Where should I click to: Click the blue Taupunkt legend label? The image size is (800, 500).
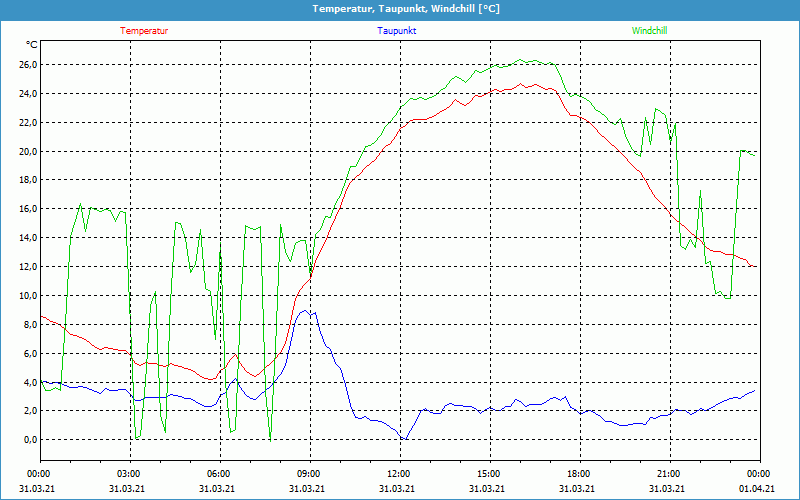click(x=397, y=31)
